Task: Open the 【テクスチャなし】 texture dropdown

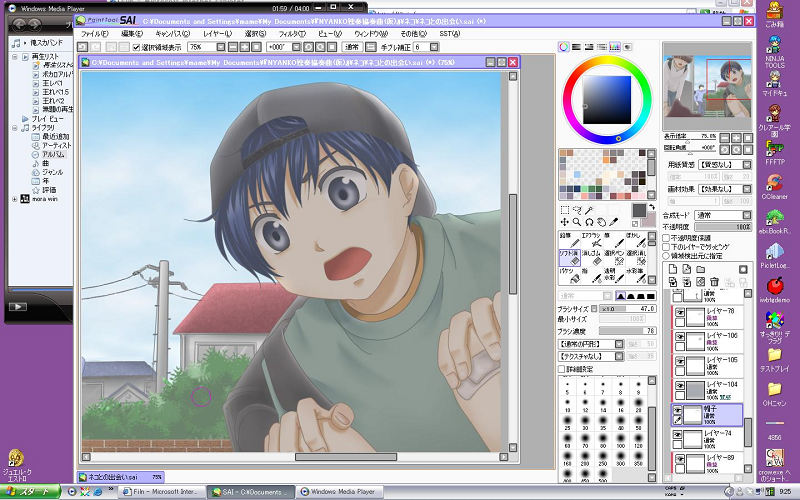Action: point(618,356)
